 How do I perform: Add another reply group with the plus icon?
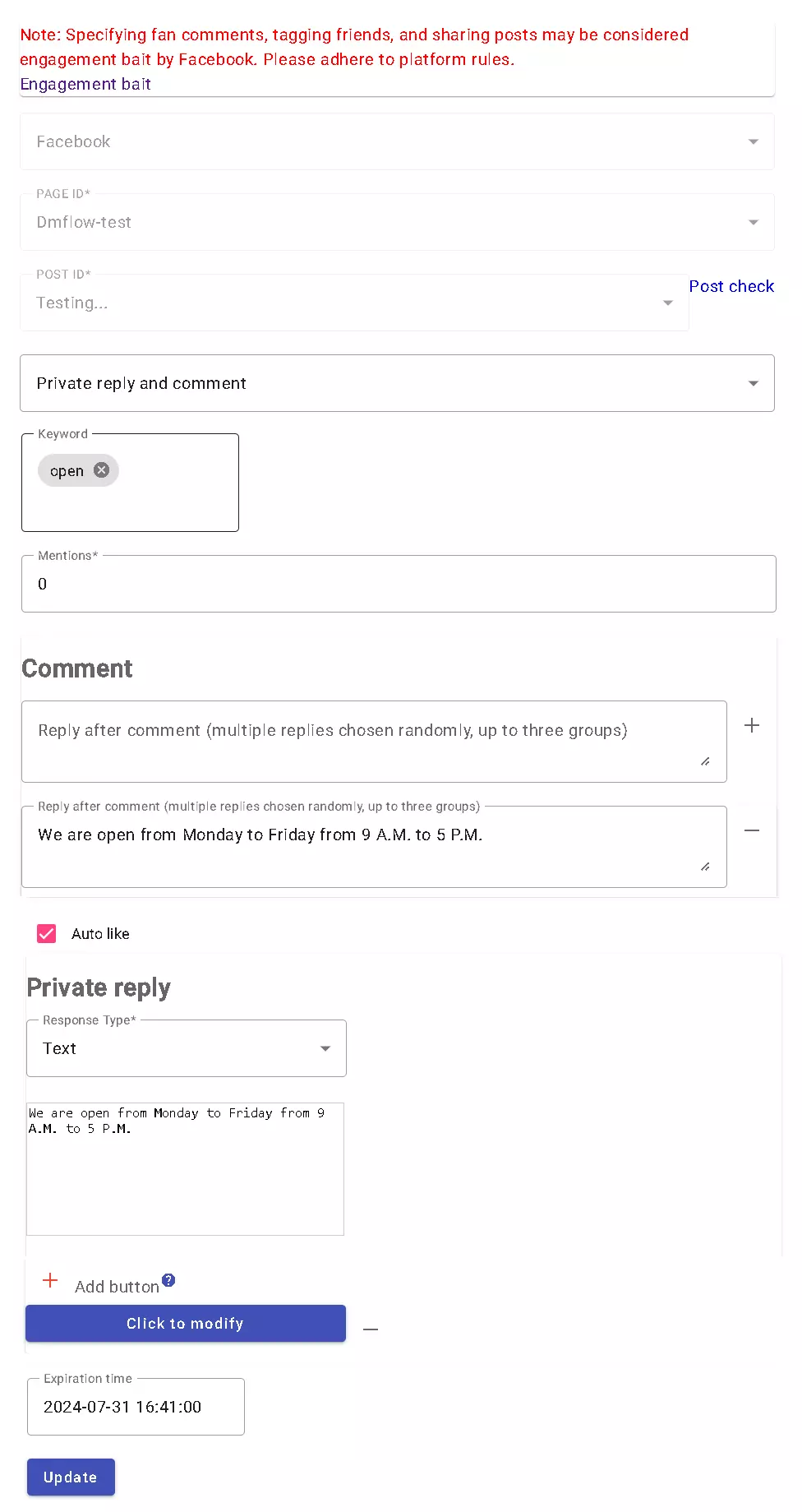click(x=752, y=724)
